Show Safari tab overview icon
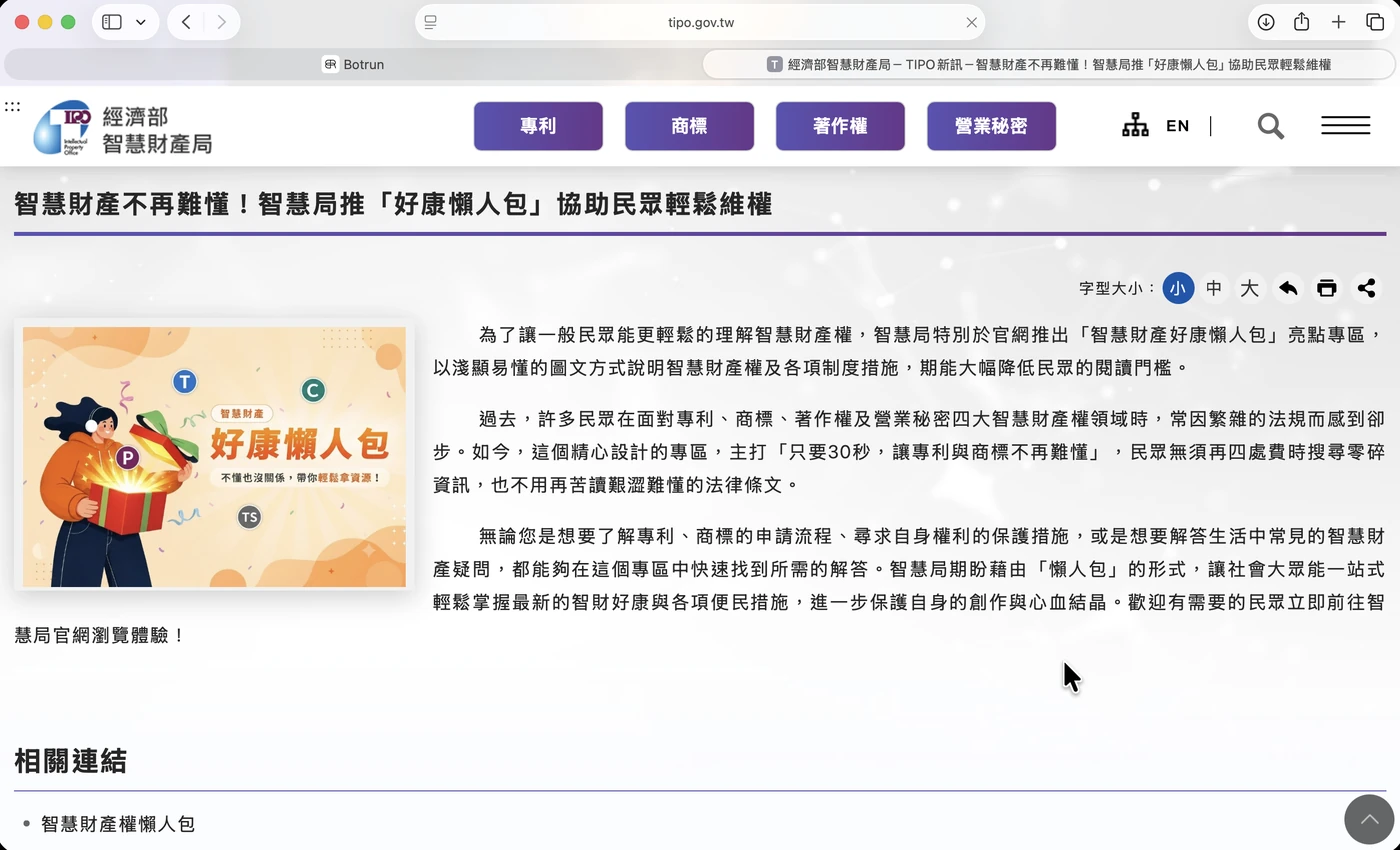1400x850 pixels. (1375, 22)
